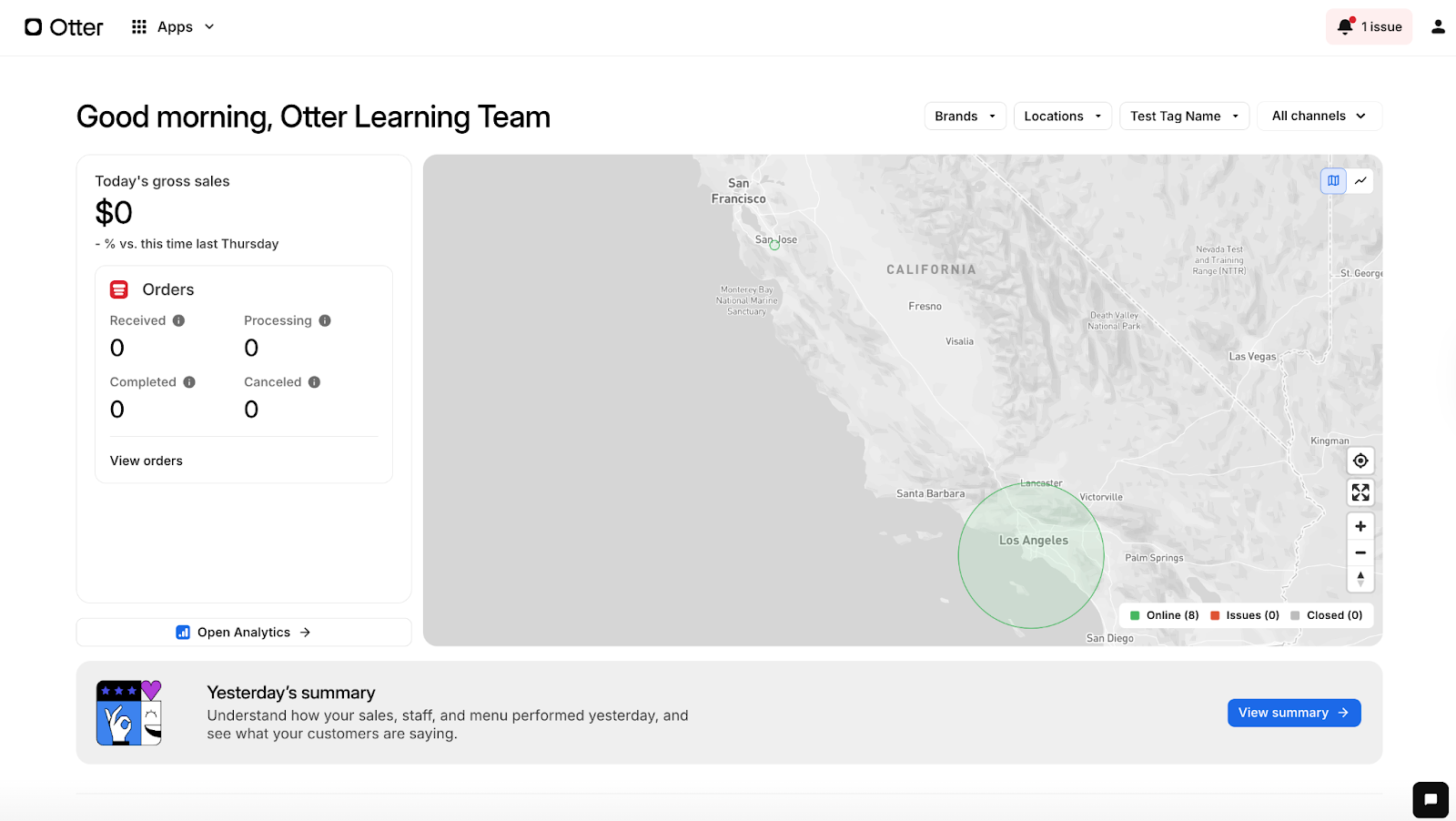Viewport: 1456px width, 821px height.
Task: Click the San Francisco map label
Action: click(739, 191)
